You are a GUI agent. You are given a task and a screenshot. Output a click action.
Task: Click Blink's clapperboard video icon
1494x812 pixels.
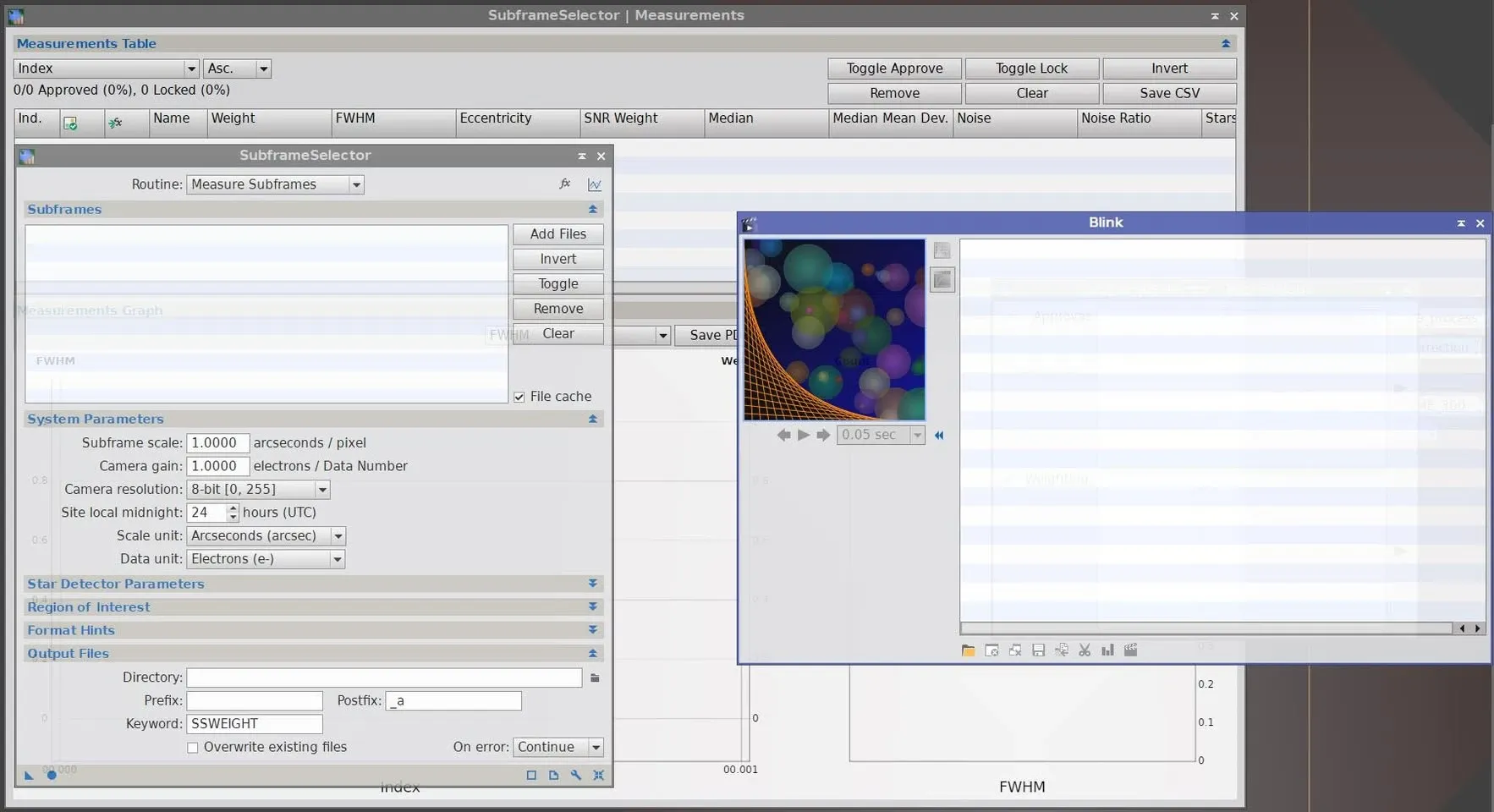[1131, 650]
